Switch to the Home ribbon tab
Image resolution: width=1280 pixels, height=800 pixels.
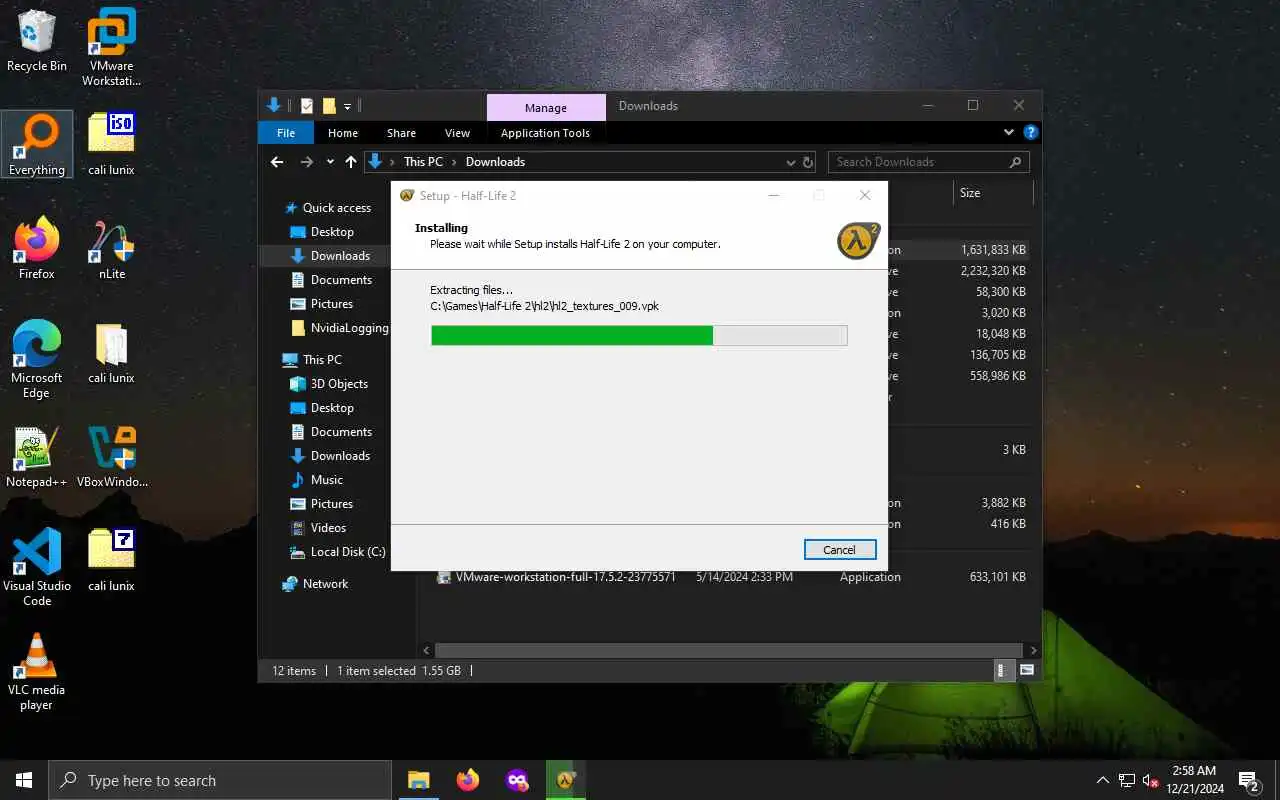[x=343, y=133]
